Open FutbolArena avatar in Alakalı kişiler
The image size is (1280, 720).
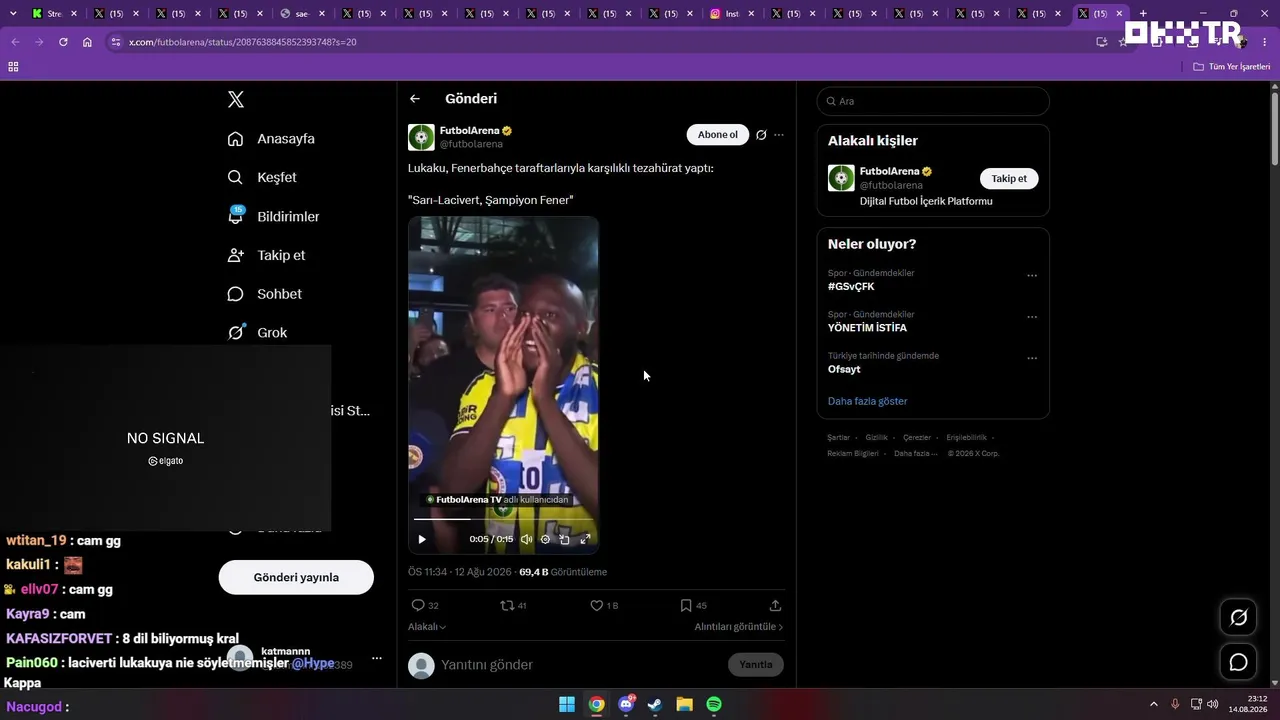(841, 178)
